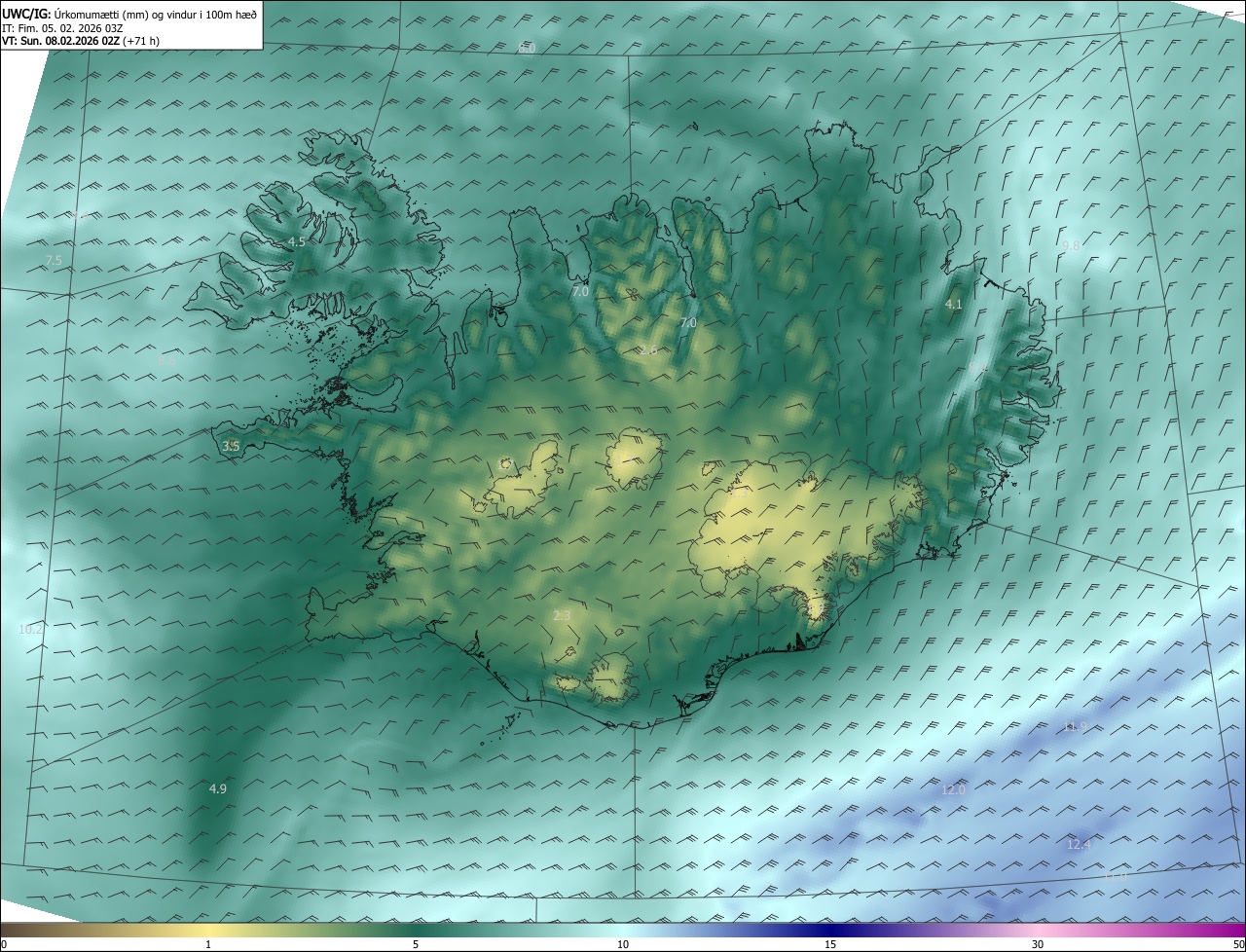
Task: Click the 0 tick on the color scale
Action: pos(4,944)
